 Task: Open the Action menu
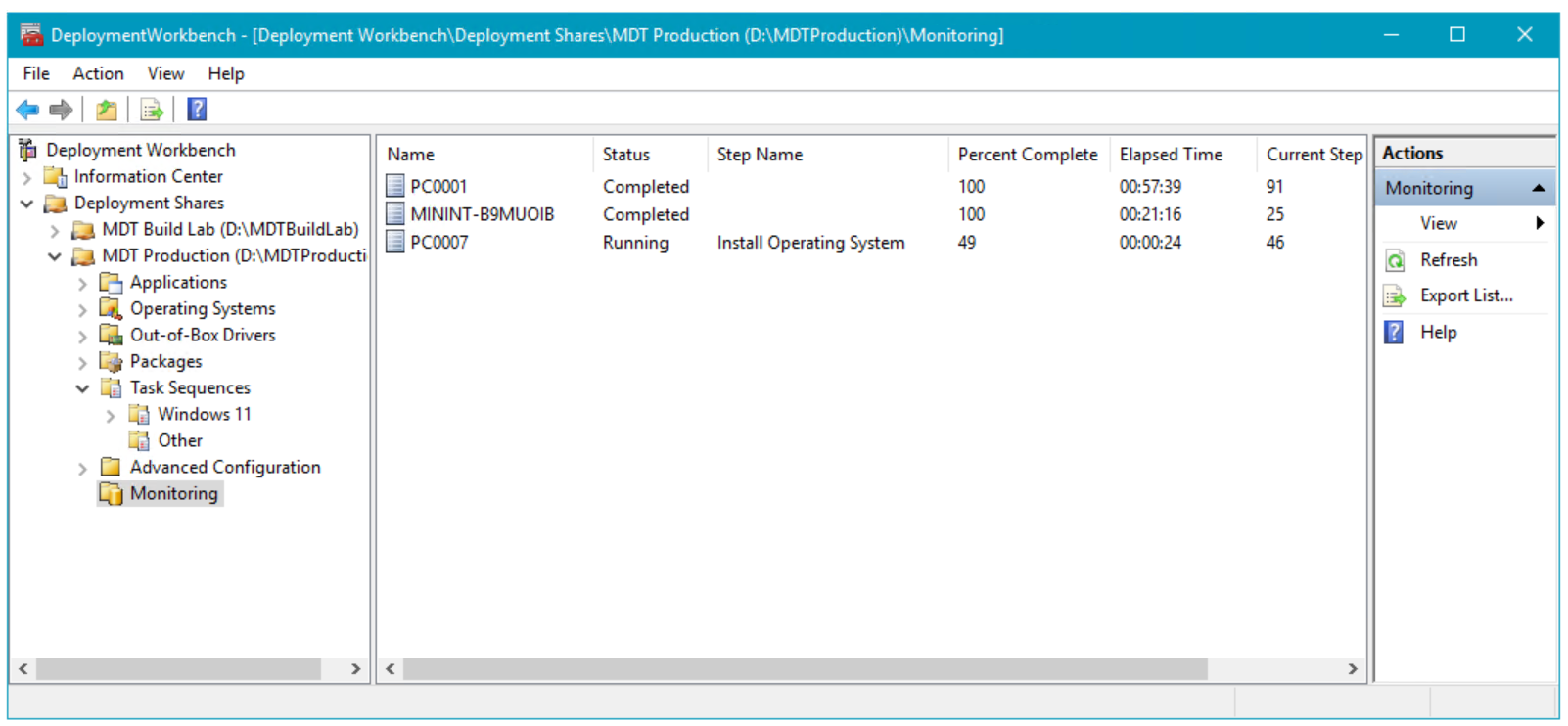coord(98,74)
